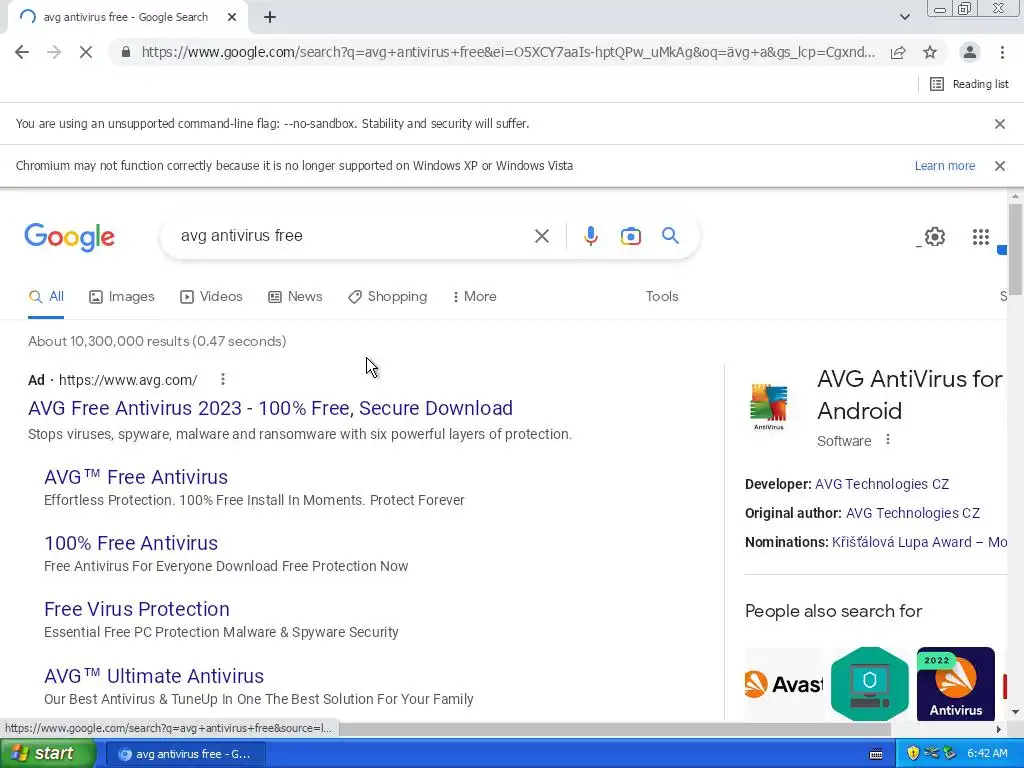Select the All results tab
1024x768 pixels.
(x=46, y=297)
